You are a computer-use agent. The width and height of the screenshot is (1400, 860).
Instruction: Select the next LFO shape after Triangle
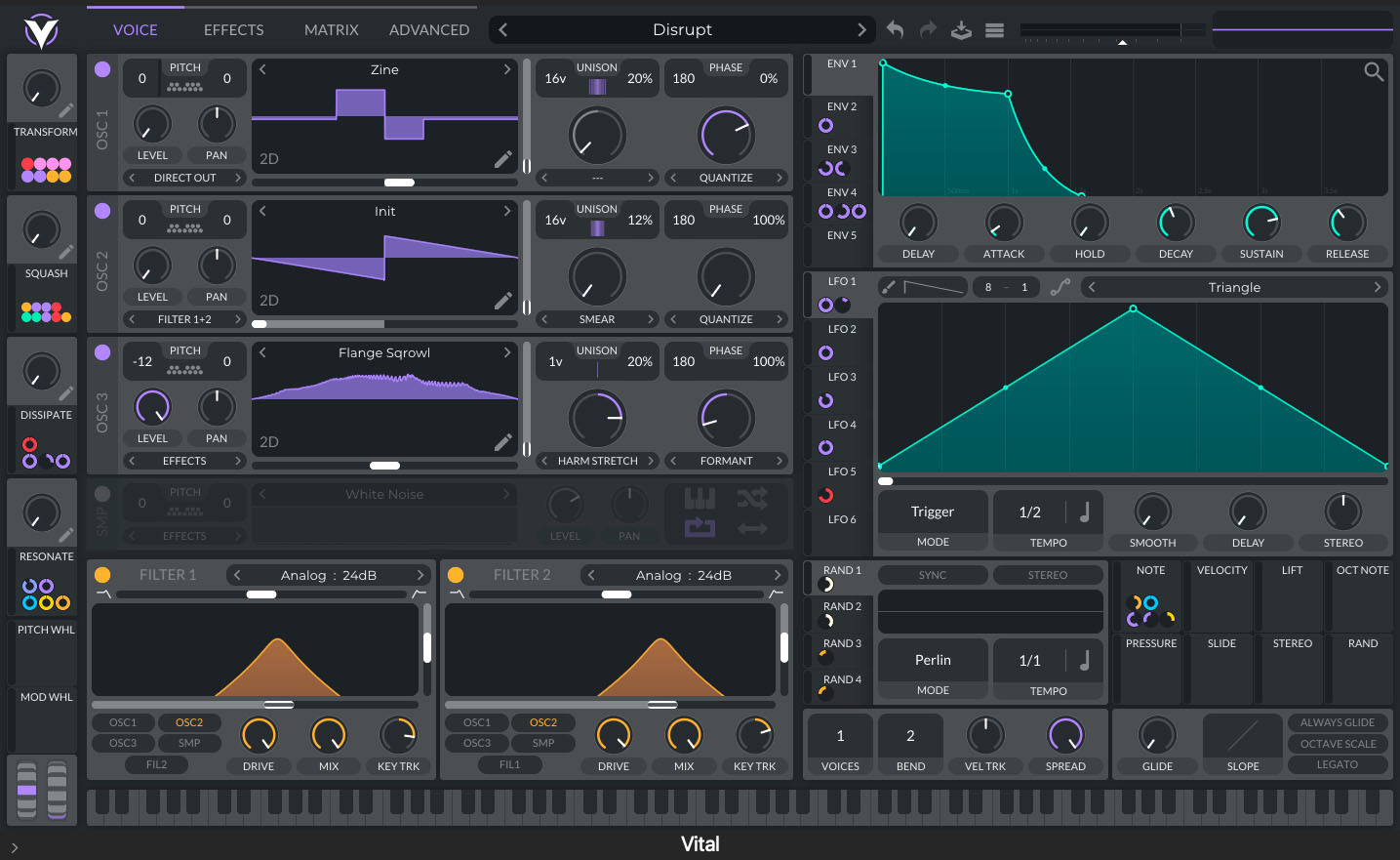coord(1378,287)
